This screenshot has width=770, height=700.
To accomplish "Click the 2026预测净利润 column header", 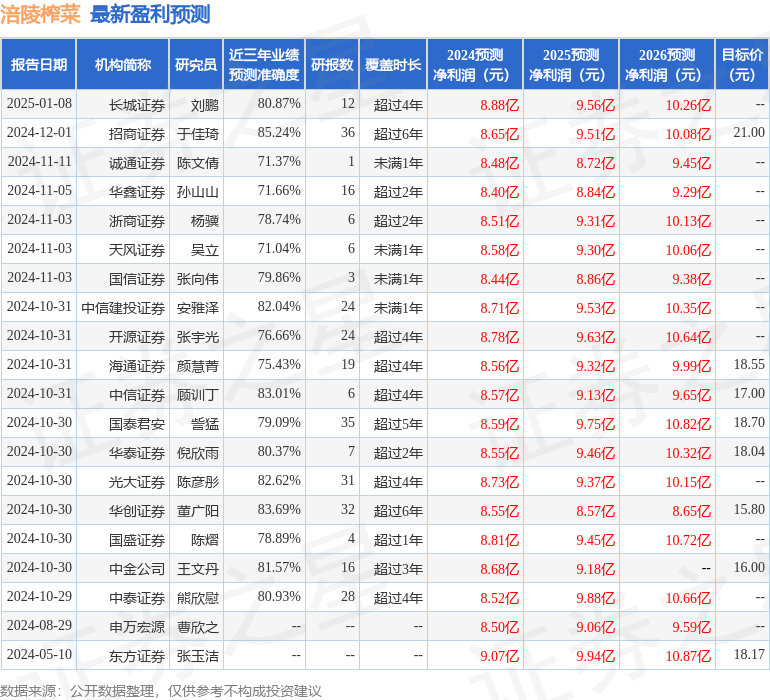I will tap(667, 64).
